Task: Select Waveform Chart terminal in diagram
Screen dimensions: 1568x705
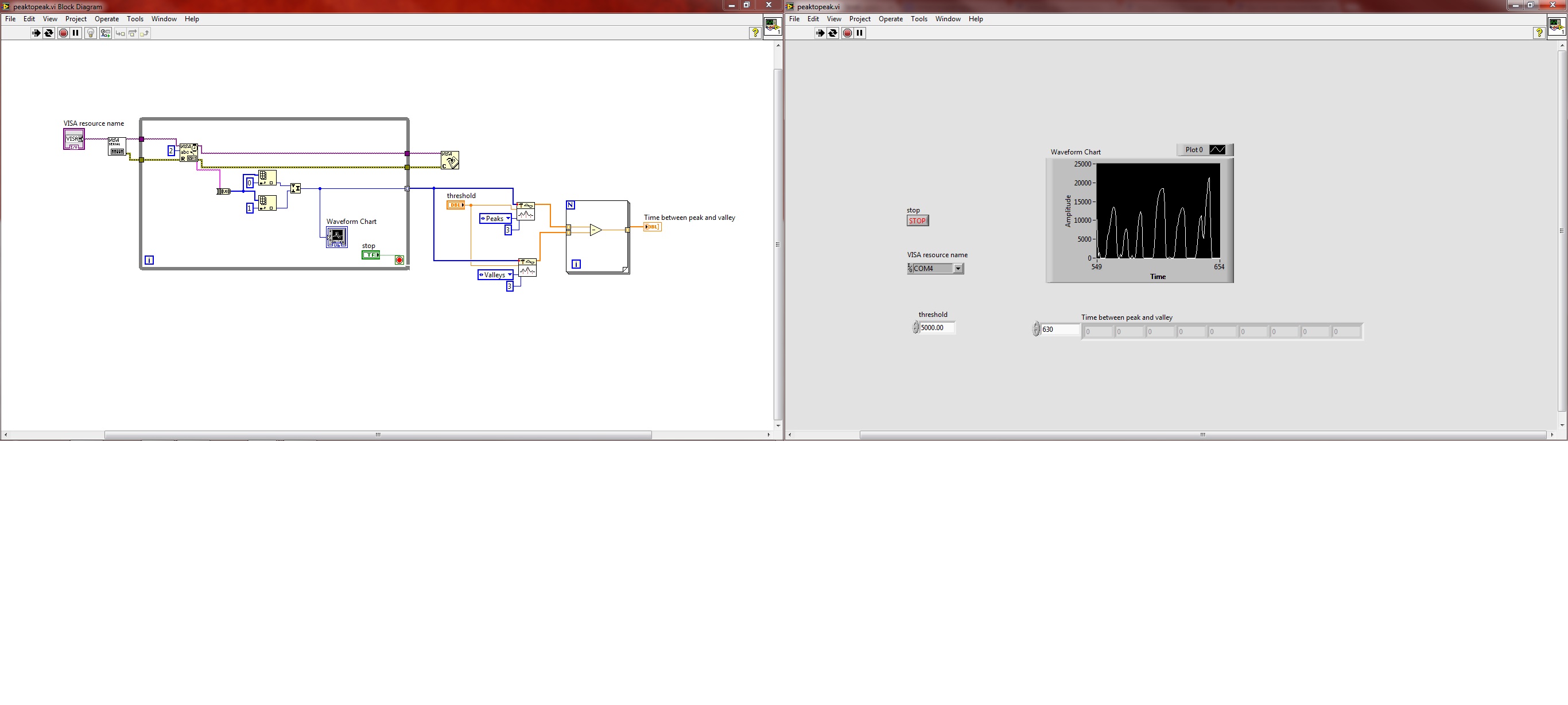Action: [x=336, y=237]
